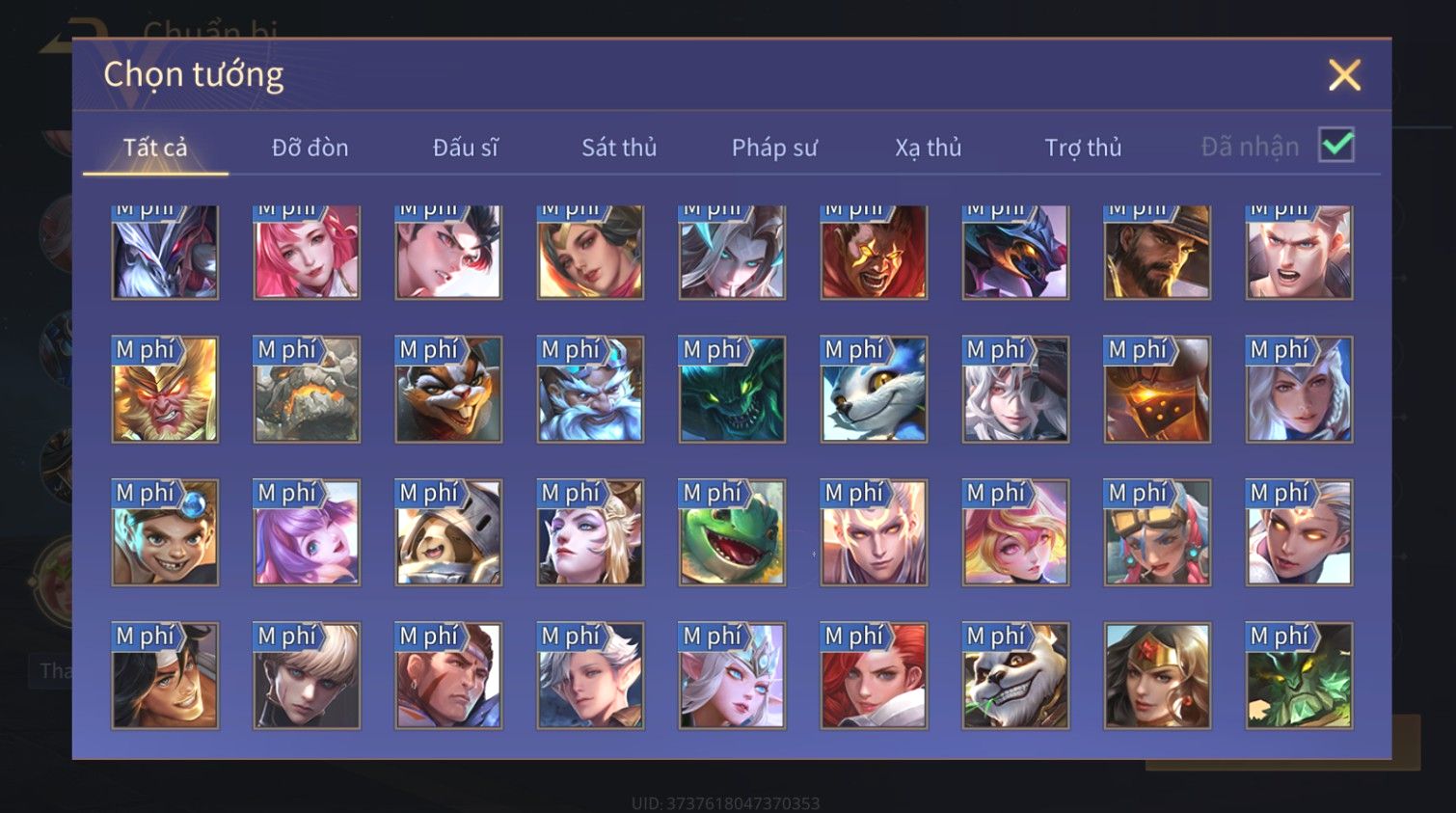This screenshot has height=813, width=1456.
Task: Open the Xạ thủ tab
Action: [929, 148]
